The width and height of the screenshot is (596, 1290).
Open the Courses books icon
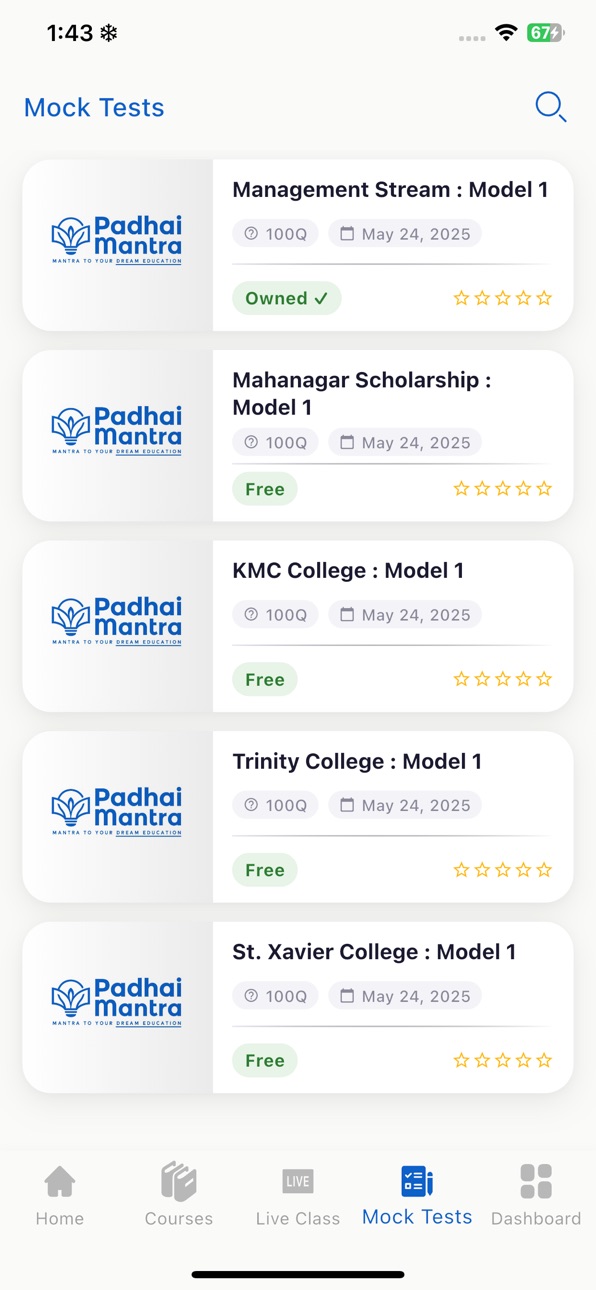[x=179, y=1182]
